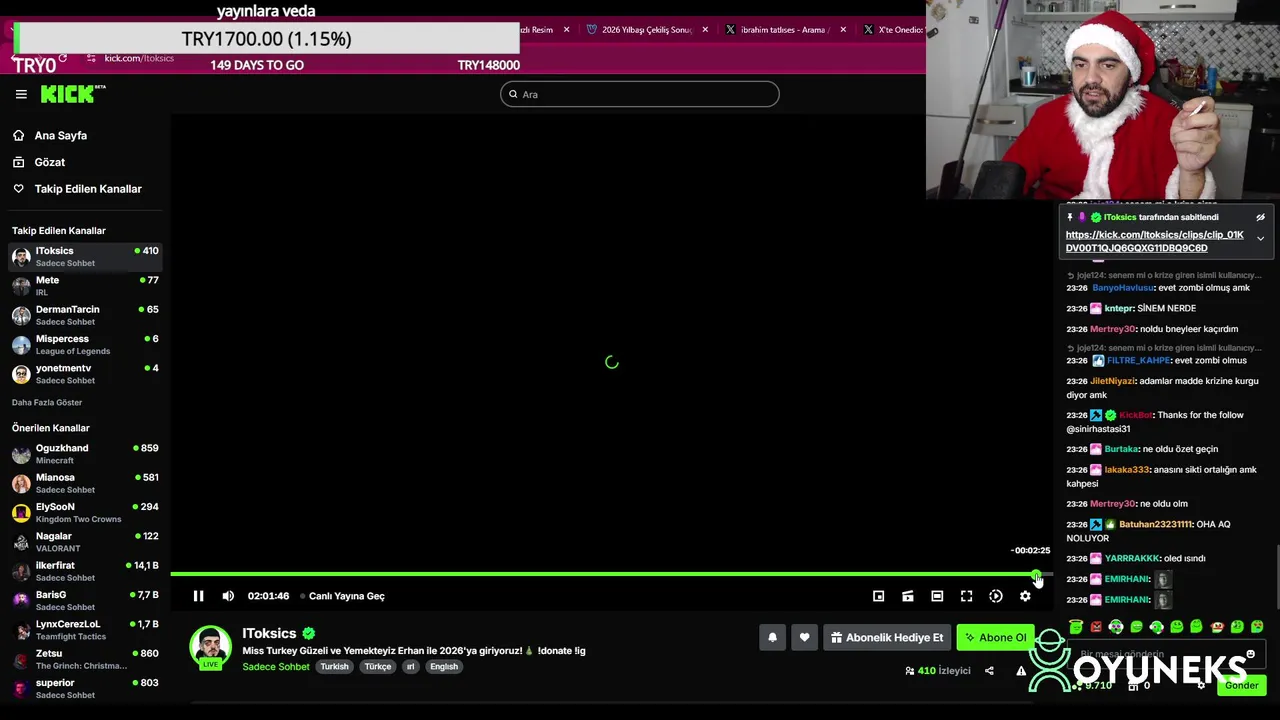Click the report warning triangle icon
This screenshot has height=720, width=1280.
click(x=1021, y=671)
